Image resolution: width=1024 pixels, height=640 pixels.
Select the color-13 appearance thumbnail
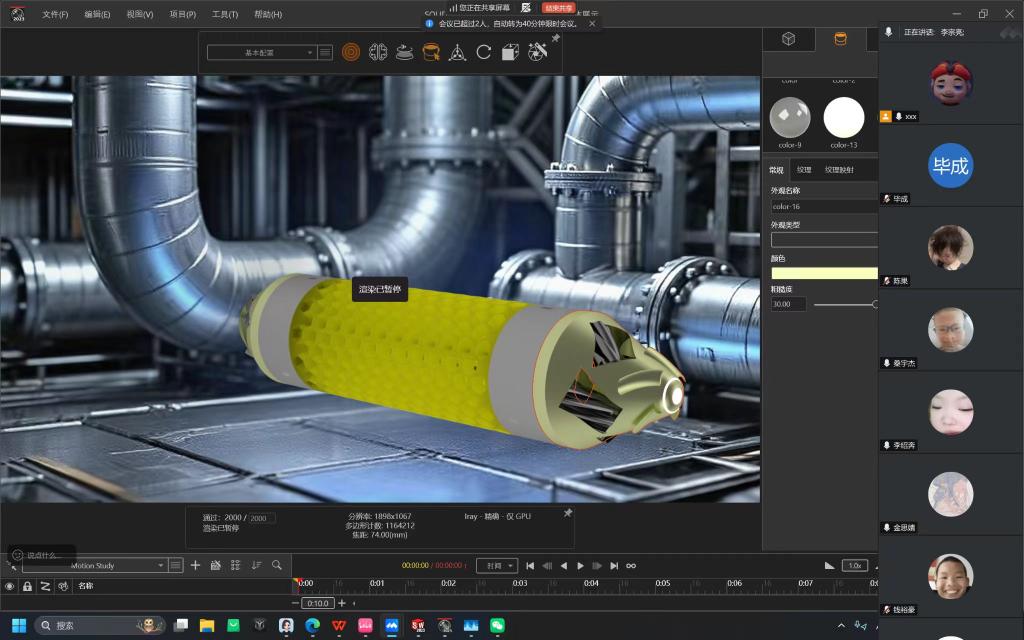pos(843,118)
